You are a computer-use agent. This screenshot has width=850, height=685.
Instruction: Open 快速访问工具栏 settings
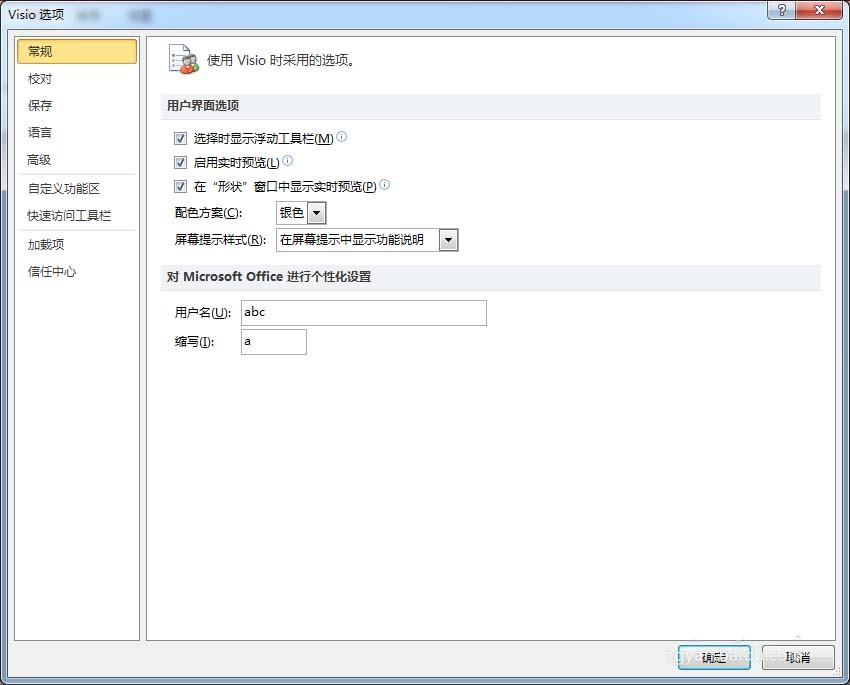[x=69, y=216]
